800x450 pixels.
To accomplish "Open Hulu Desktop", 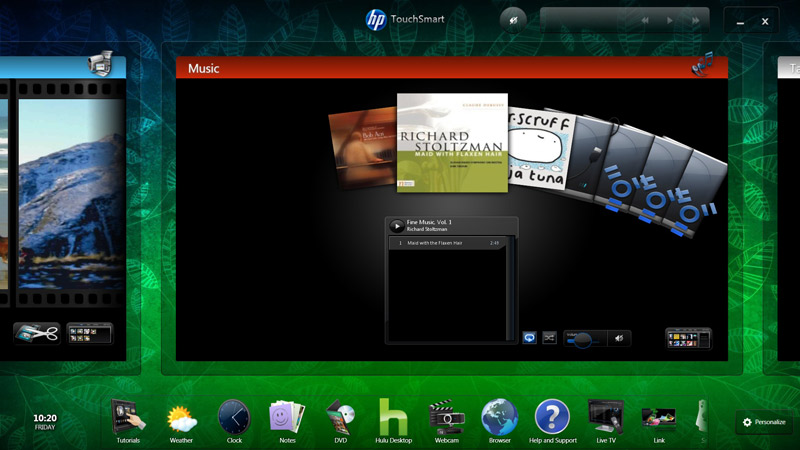I will pyautogui.click(x=393, y=421).
